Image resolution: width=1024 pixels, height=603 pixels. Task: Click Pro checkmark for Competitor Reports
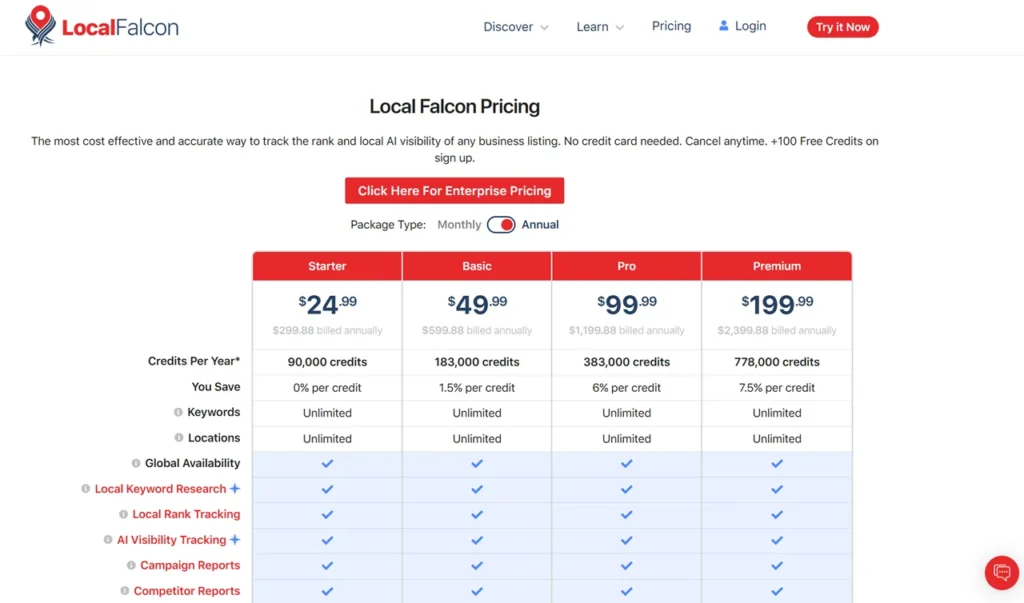point(626,591)
